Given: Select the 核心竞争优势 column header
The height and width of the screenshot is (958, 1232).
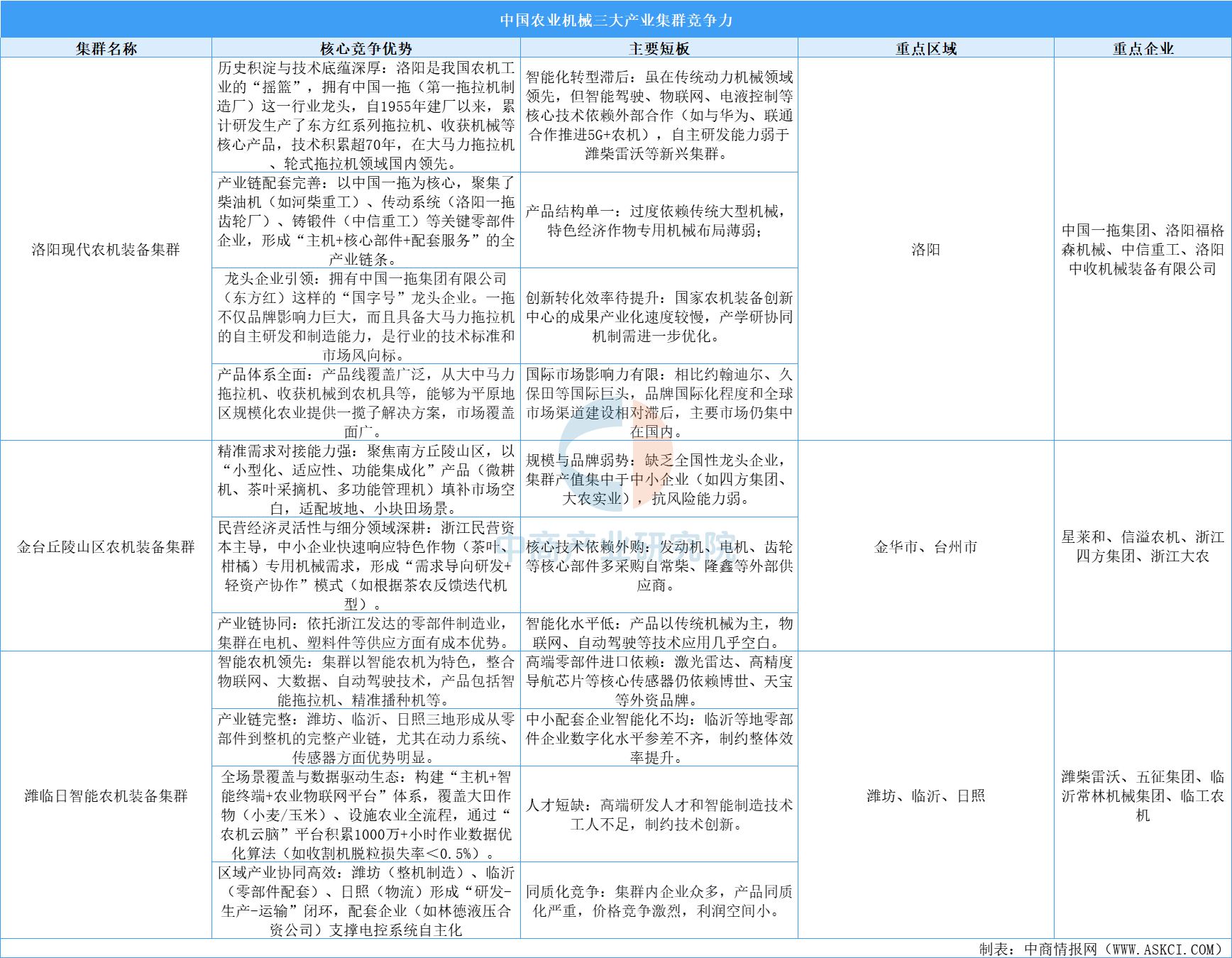Looking at the screenshot, I should pyautogui.click(x=366, y=48).
